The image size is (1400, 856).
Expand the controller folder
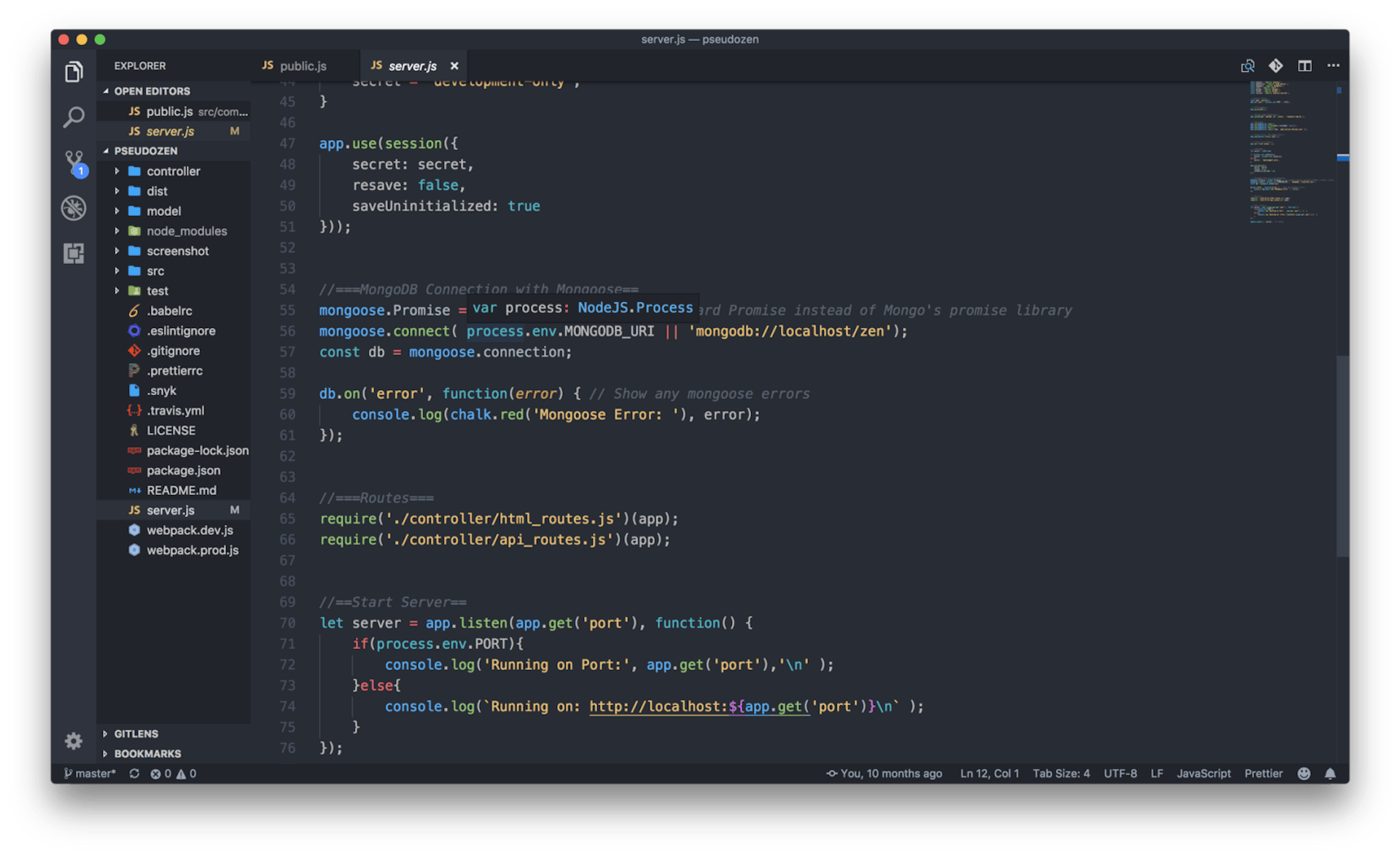coord(117,171)
